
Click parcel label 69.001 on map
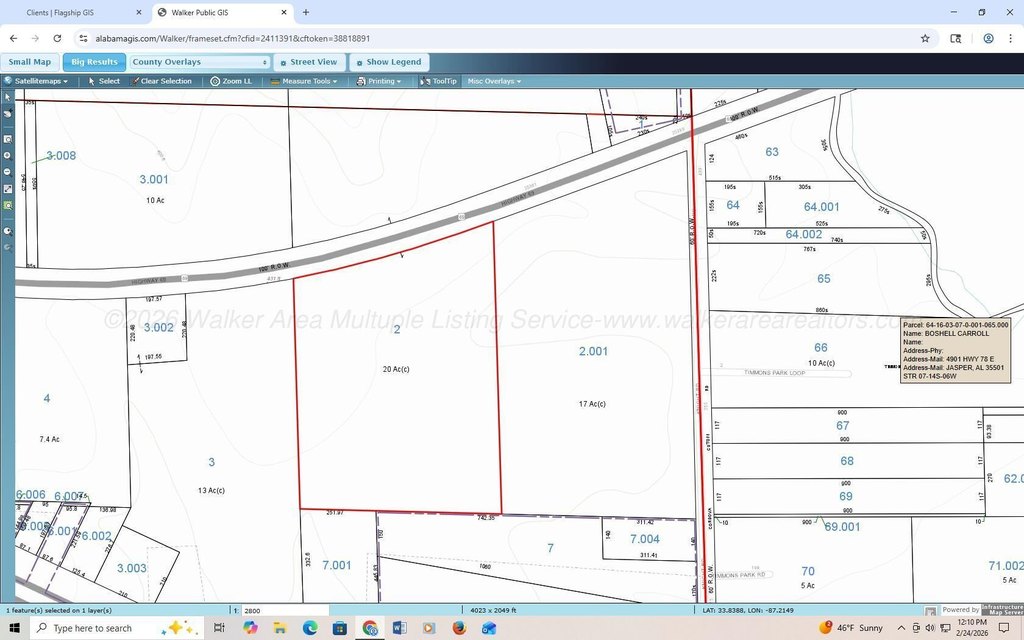tap(842, 526)
